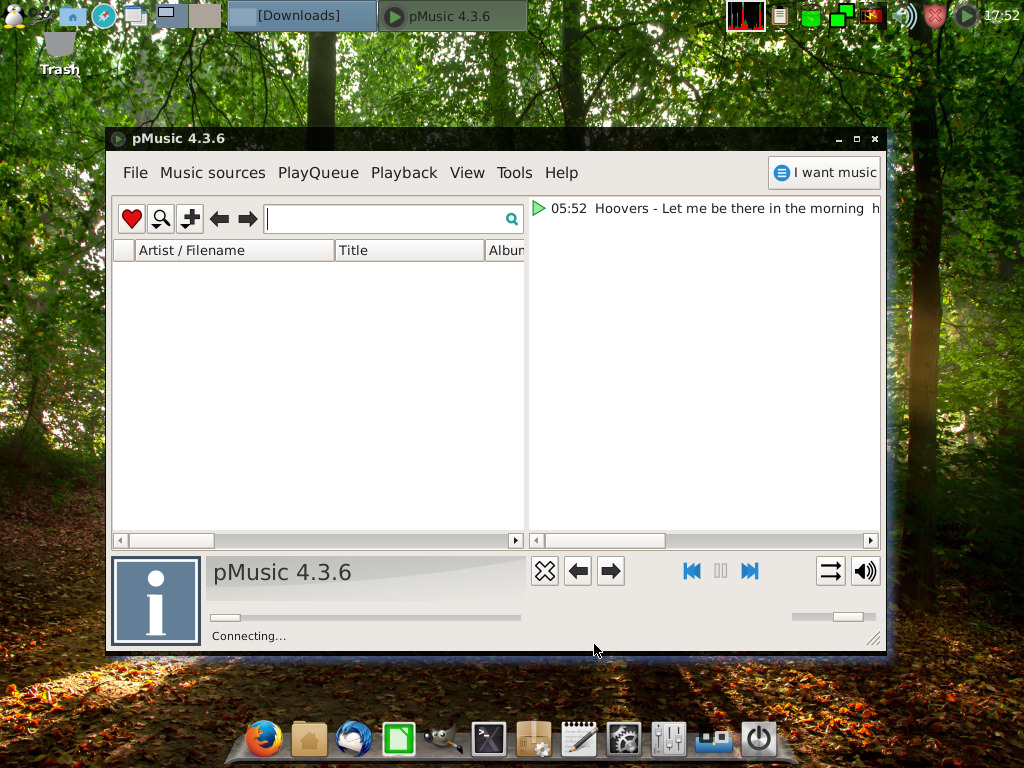Viewport: 1024px width, 768px height.
Task: Toggle continuous play with the arrows icon
Action: (x=830, y=571)
